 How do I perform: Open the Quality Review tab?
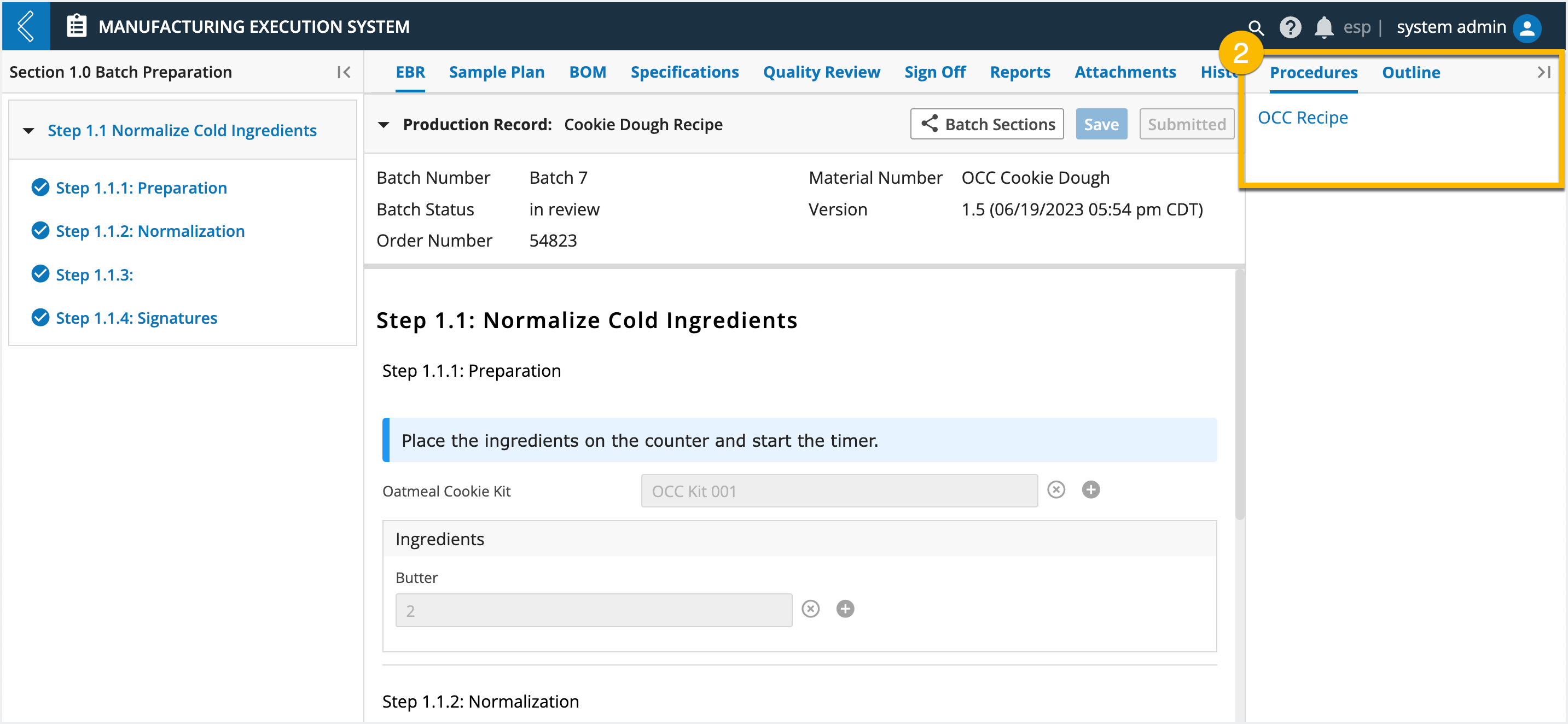point(822,72)
